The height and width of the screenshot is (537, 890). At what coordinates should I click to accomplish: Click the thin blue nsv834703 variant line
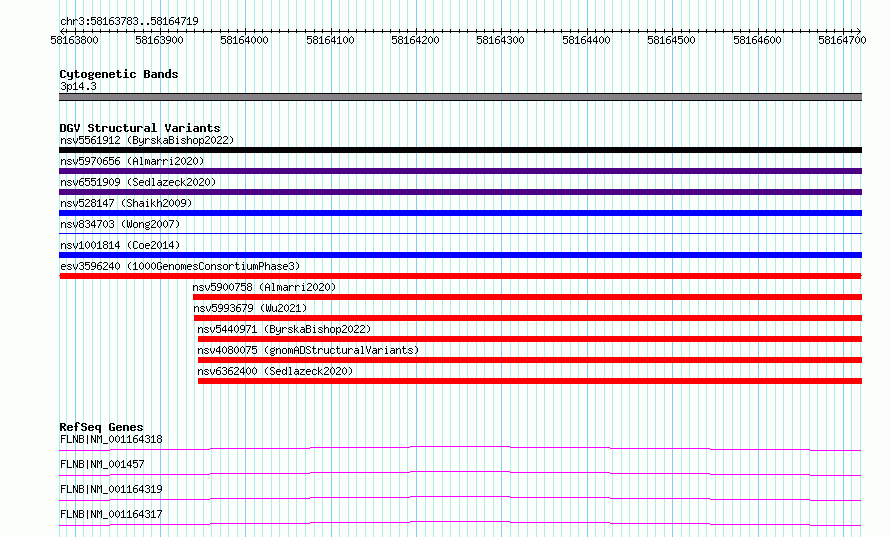pos(460,233)
